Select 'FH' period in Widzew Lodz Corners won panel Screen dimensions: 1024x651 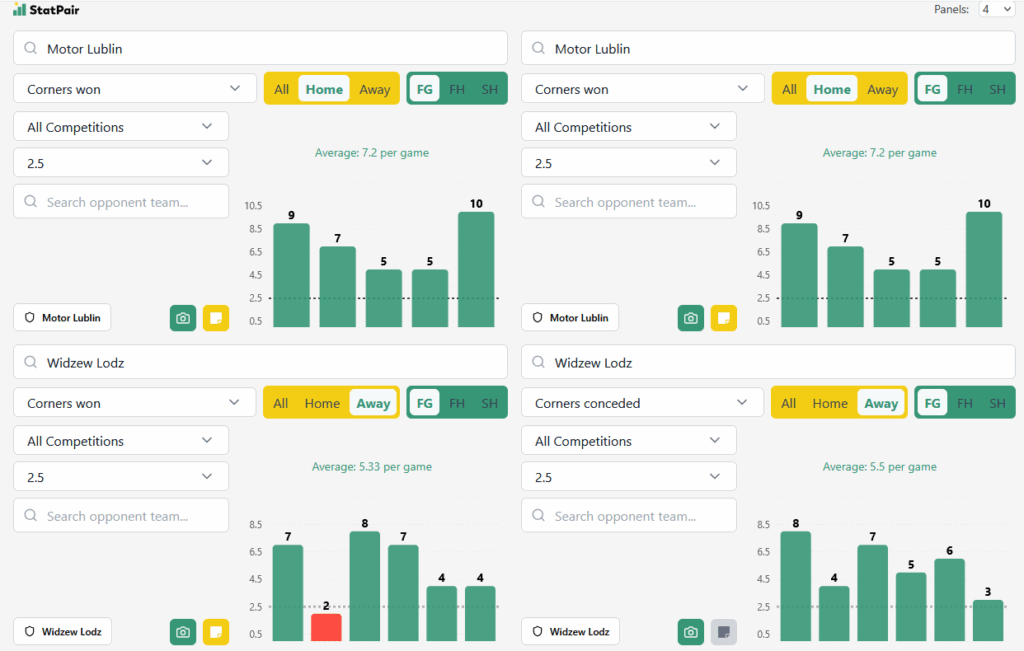tap(457, 403)
